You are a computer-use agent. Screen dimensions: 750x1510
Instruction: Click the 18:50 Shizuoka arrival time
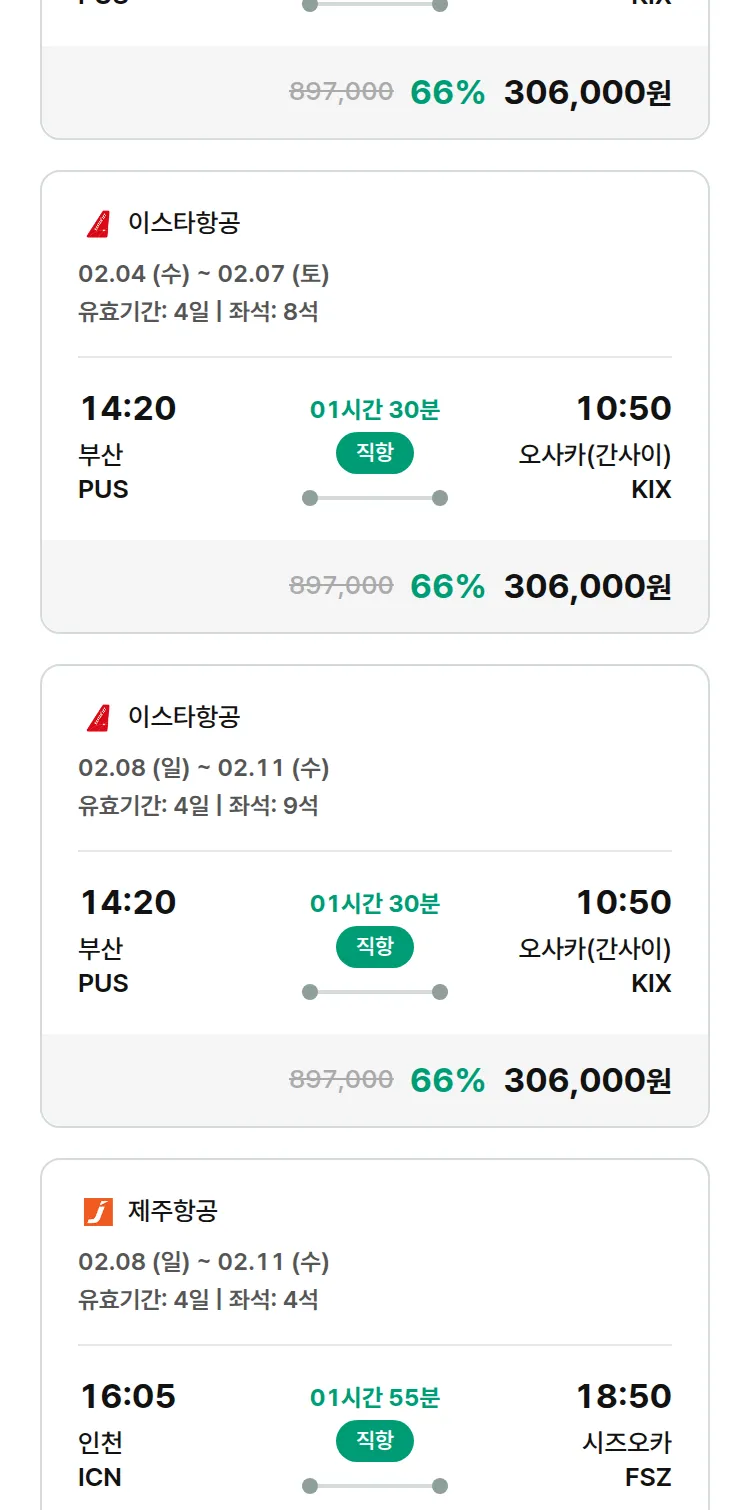623,1396
